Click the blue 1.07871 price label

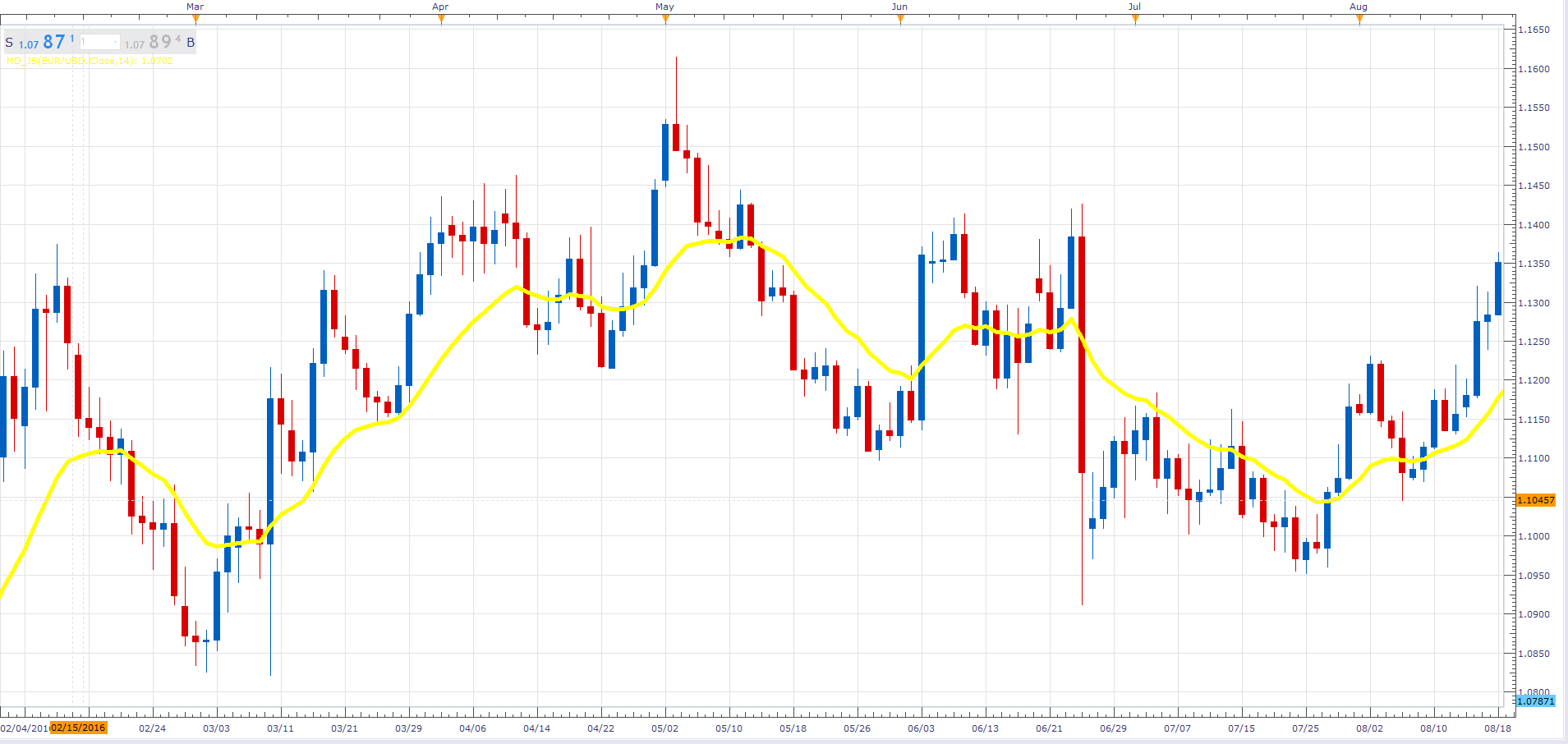point(1535,700)
